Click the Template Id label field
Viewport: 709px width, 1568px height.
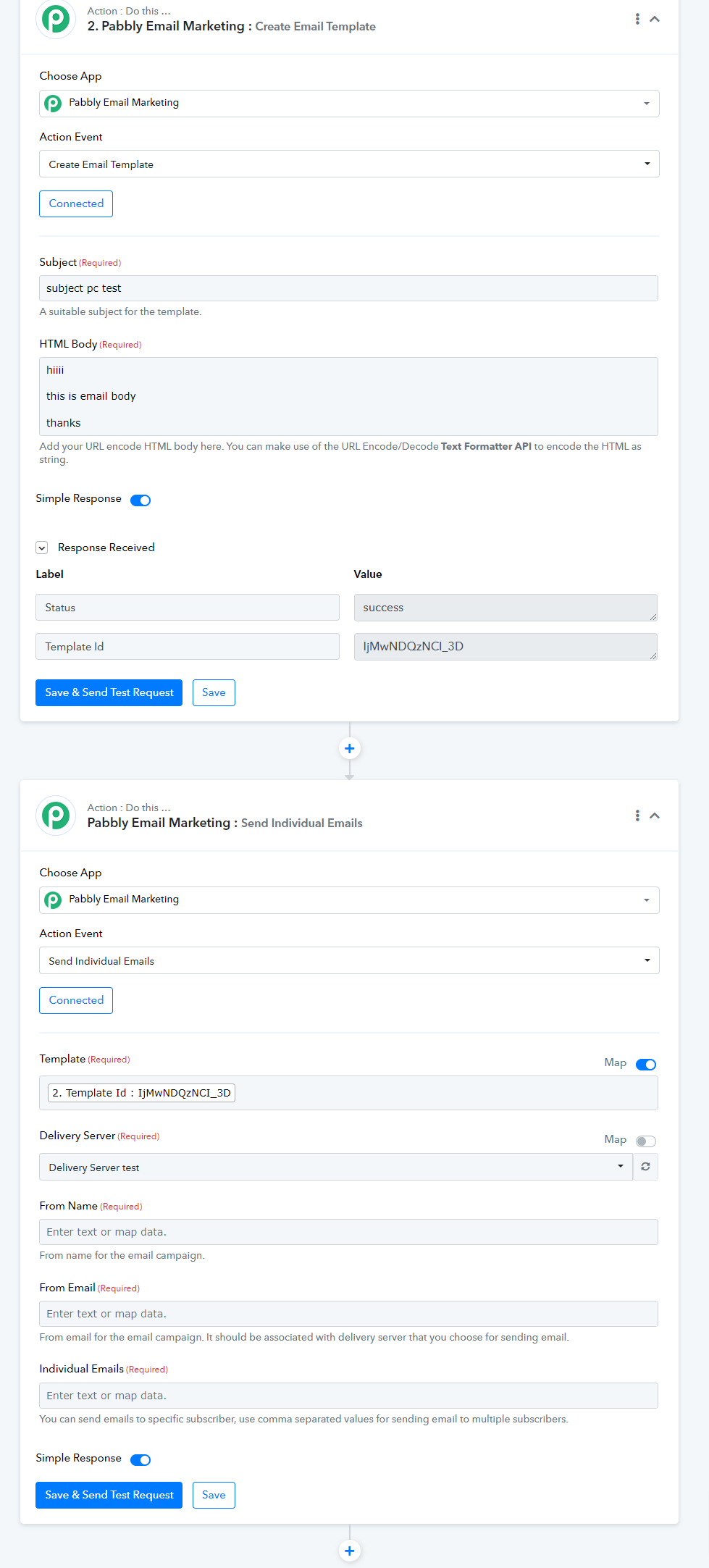pyautogui.click(x=188, y=647)
